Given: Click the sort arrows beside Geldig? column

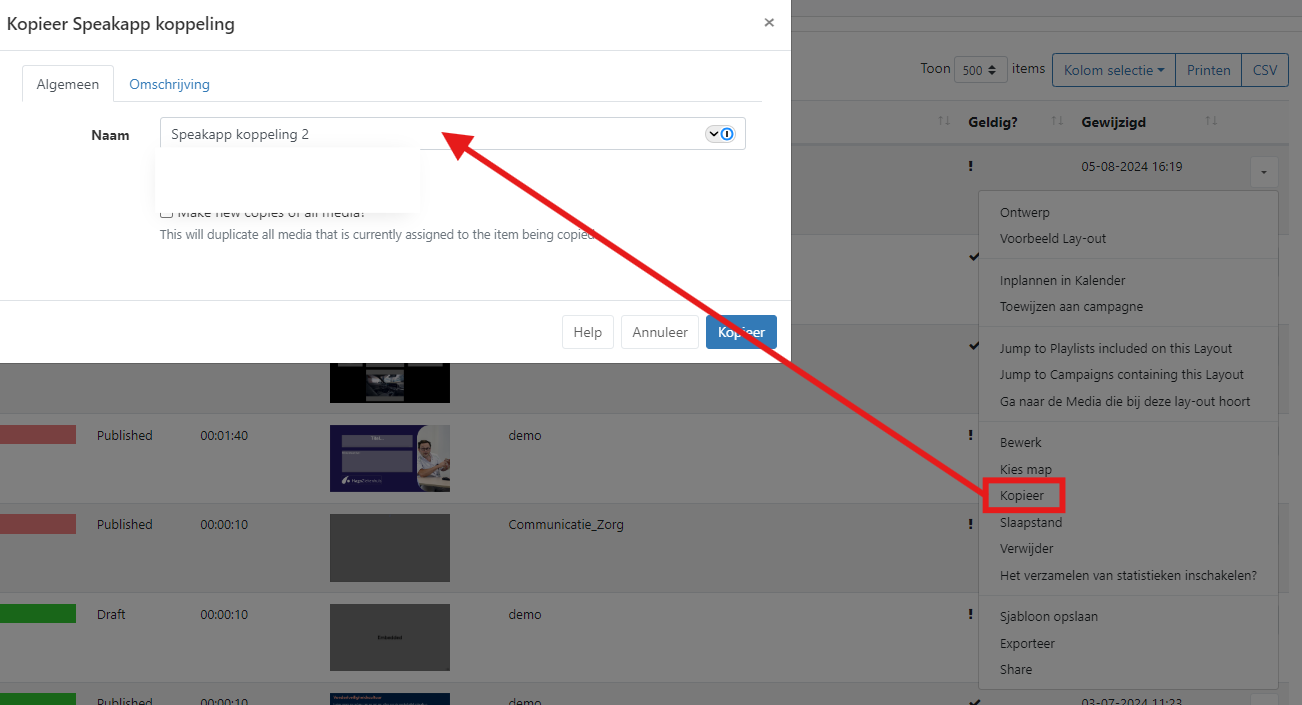Looking at the screenshot, I should (1057, 122).
